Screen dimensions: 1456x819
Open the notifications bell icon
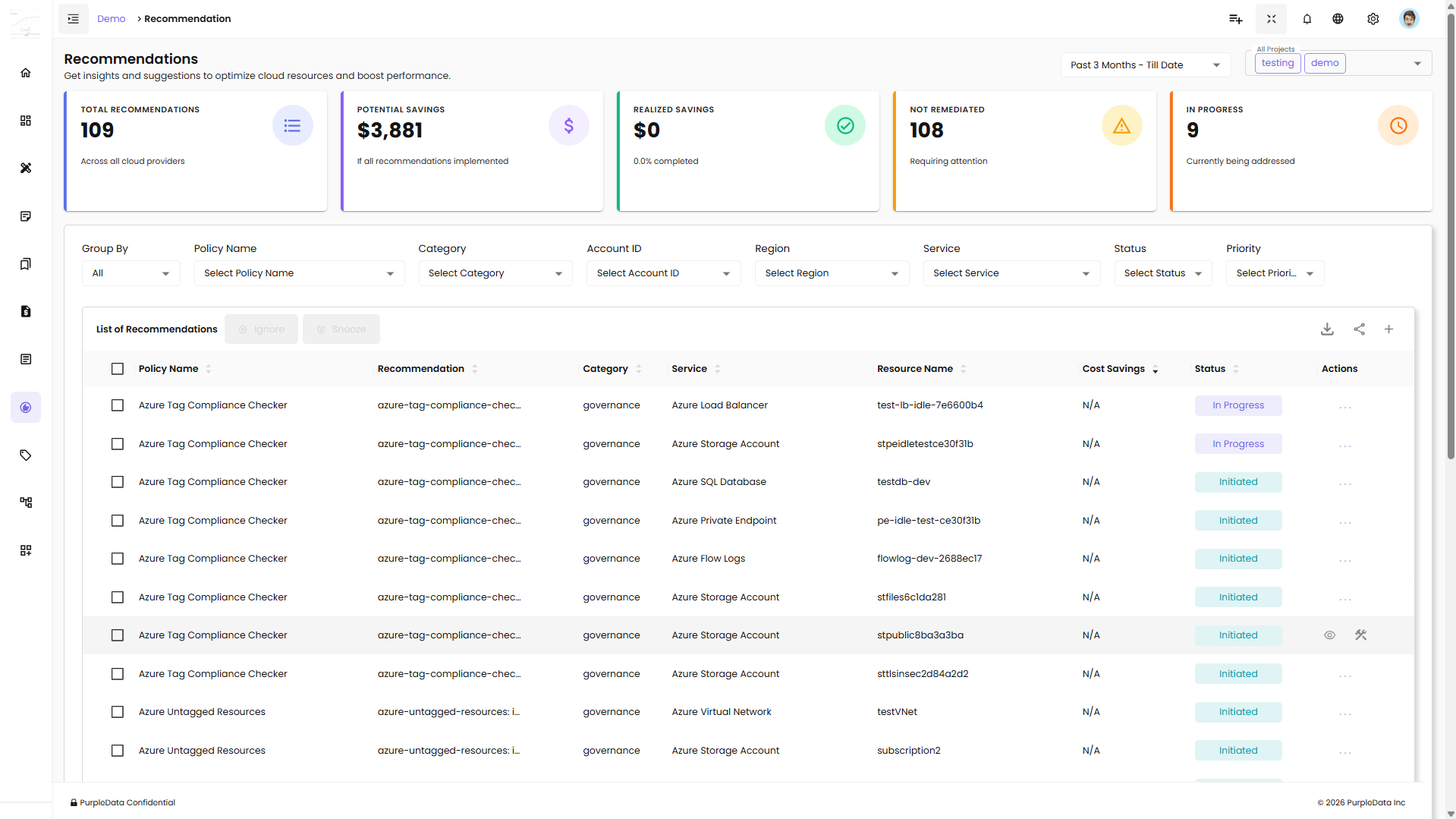click(1307, 18)
